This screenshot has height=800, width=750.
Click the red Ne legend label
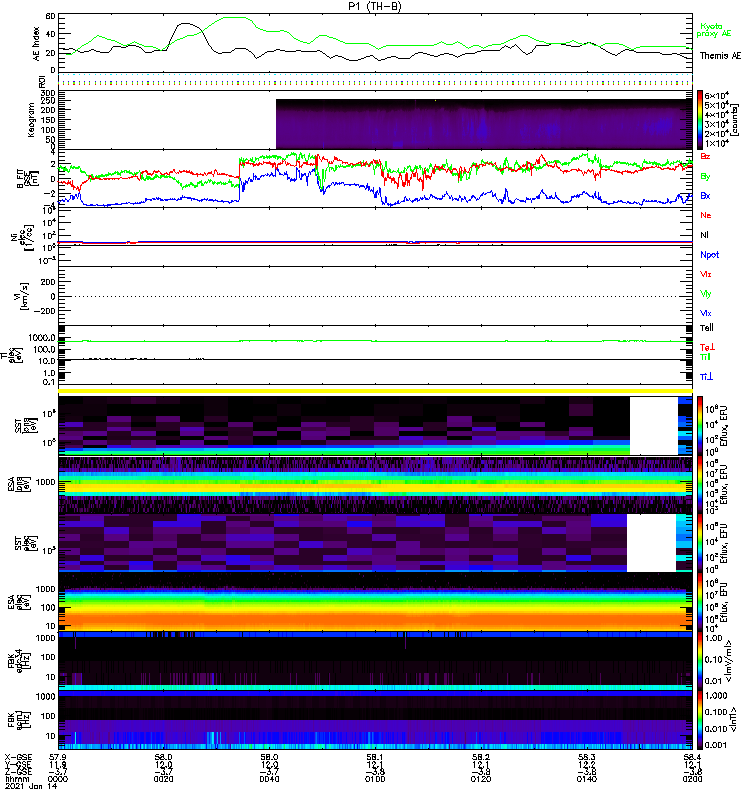706,215
